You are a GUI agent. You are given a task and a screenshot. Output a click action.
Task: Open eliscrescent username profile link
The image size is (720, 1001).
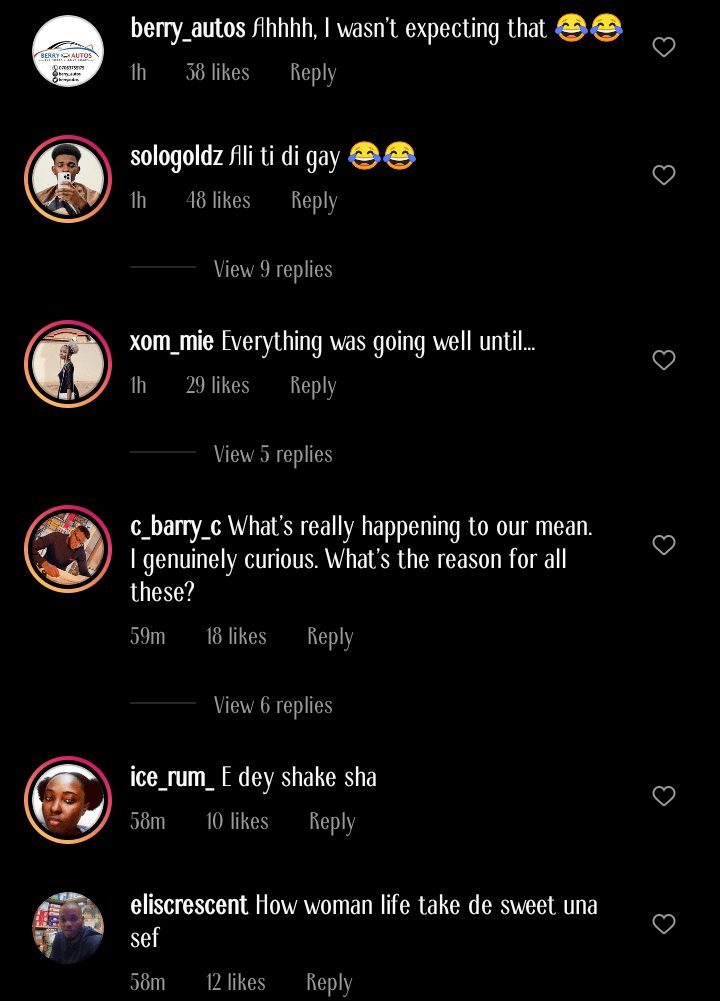pyautogui.click(x=189, y=906)
